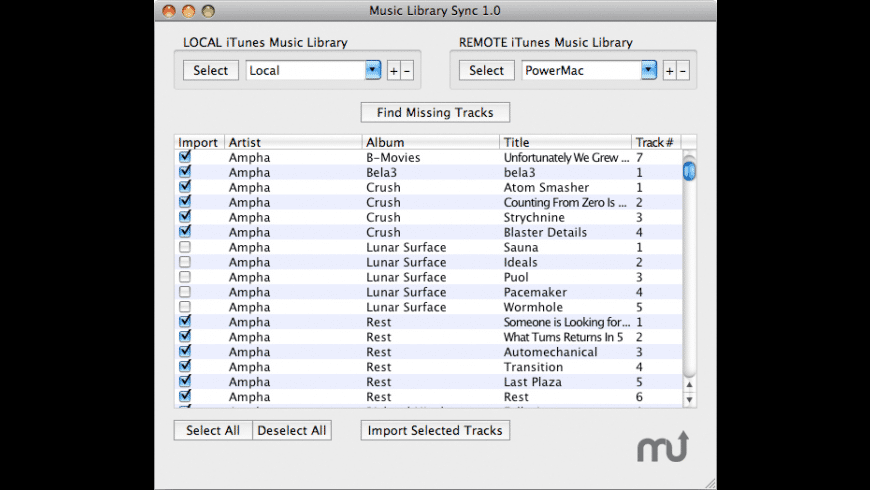870x490 pixels.
Task: Uncheck import for Someone is Looking for track
Action: pos(185,322)
